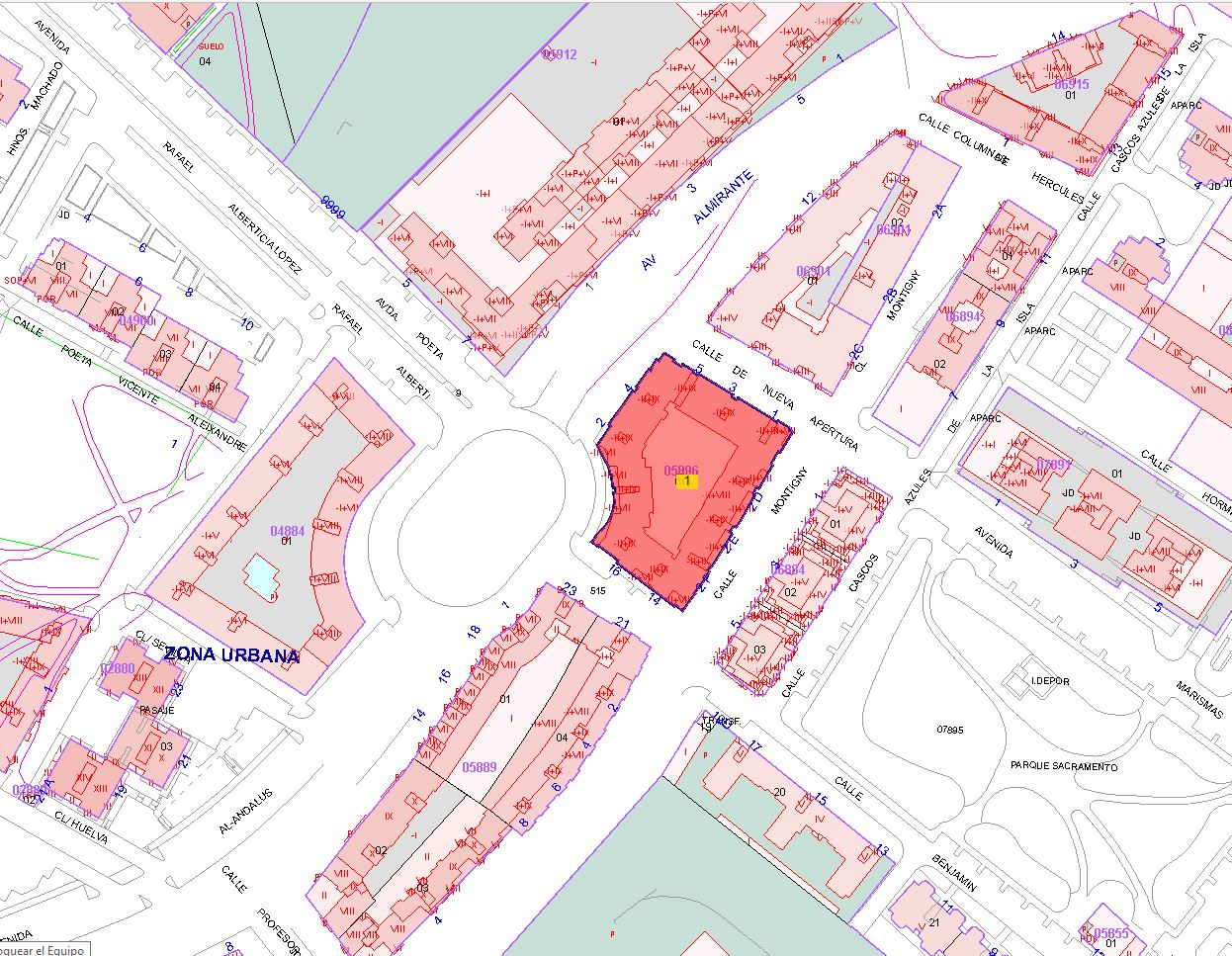Select parcel 02880 reference label
This screenshot has height=956, width=1232.
(117, 669)
